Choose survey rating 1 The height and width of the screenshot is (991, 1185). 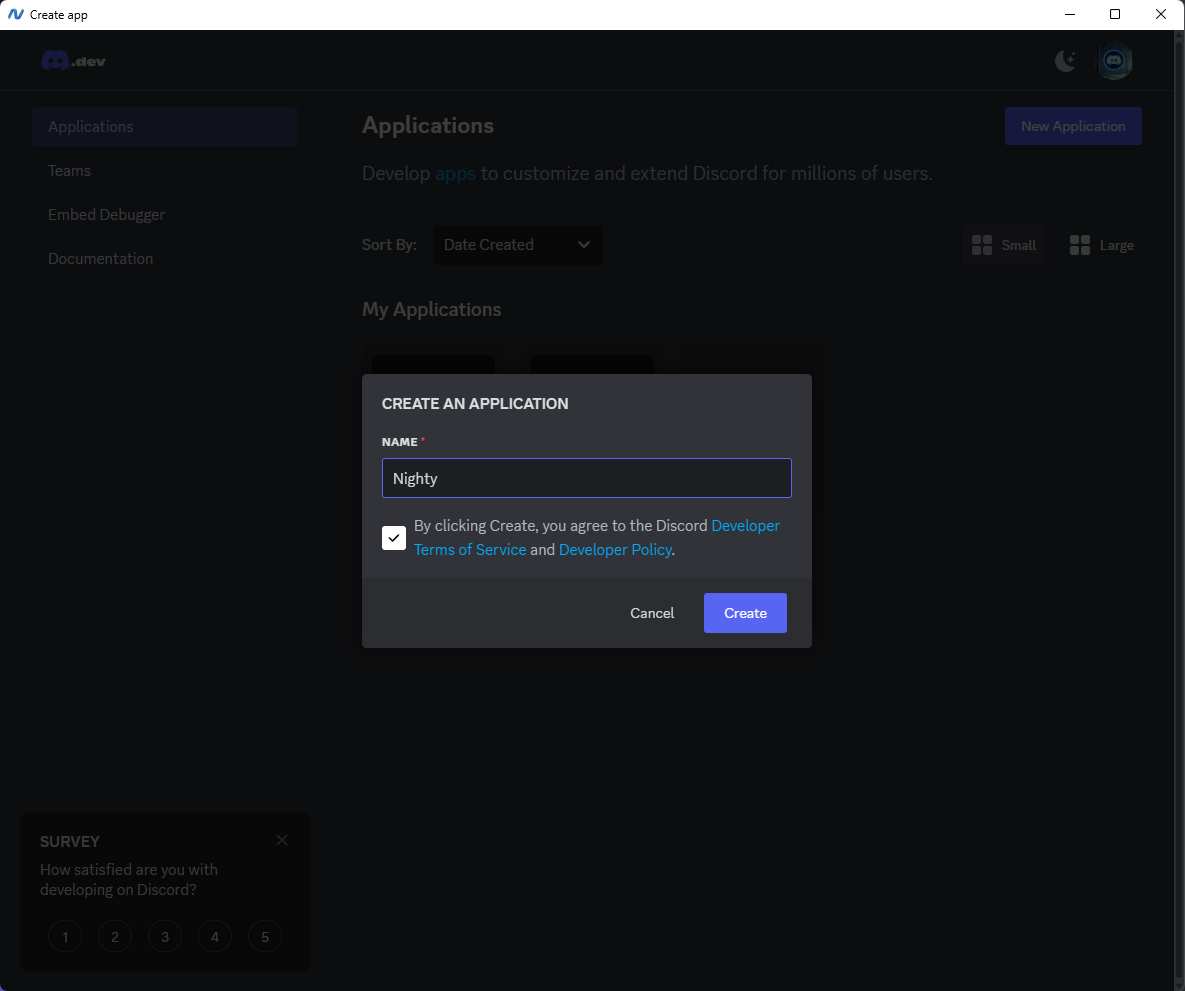65,937
